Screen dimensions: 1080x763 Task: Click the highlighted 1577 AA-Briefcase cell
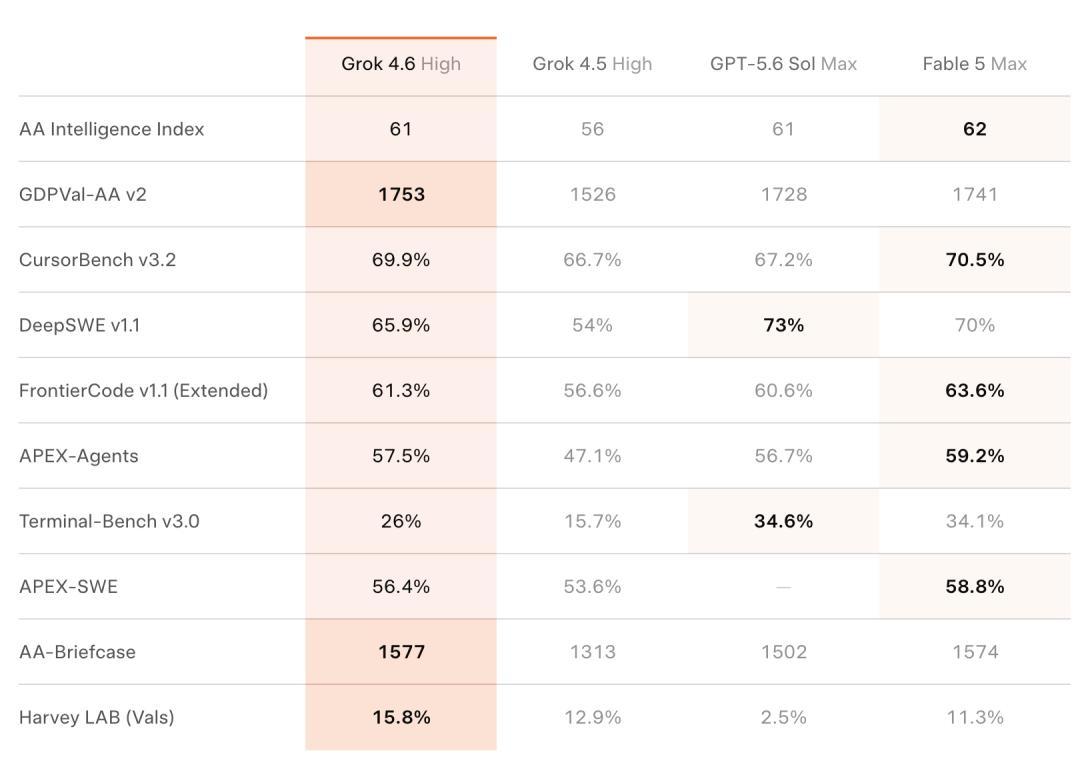(x=401, y=652)
